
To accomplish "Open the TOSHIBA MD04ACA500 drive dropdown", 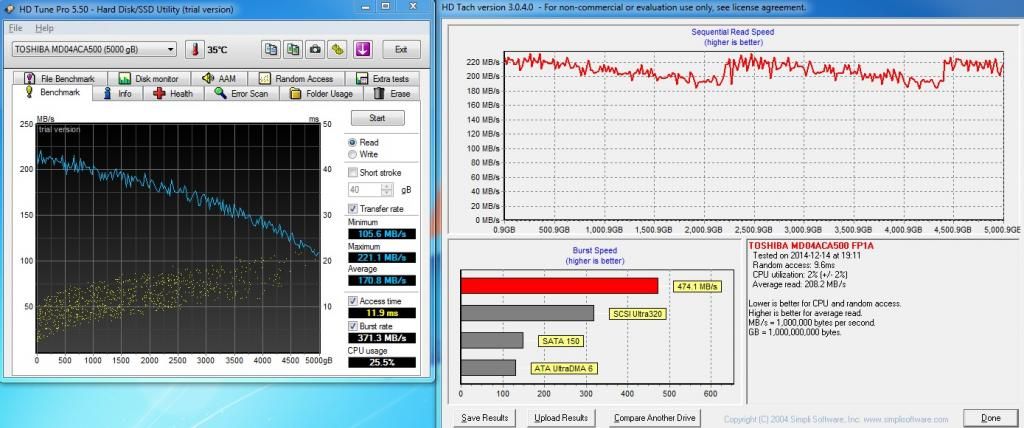I will 94,49.
